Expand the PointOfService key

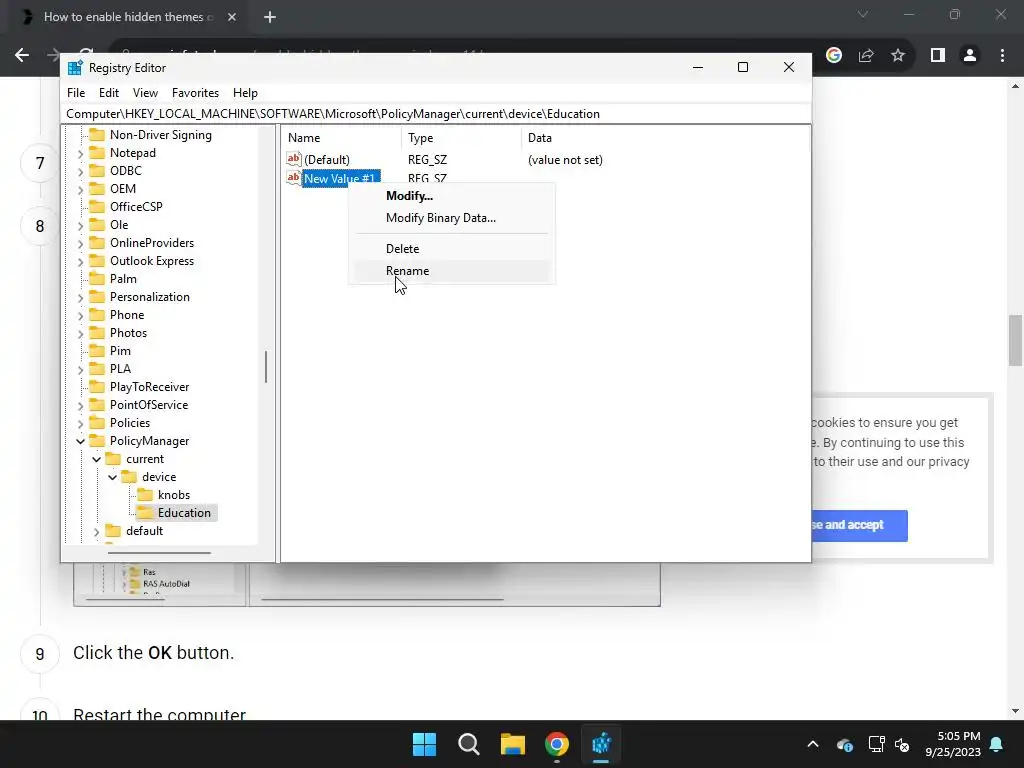80,406
